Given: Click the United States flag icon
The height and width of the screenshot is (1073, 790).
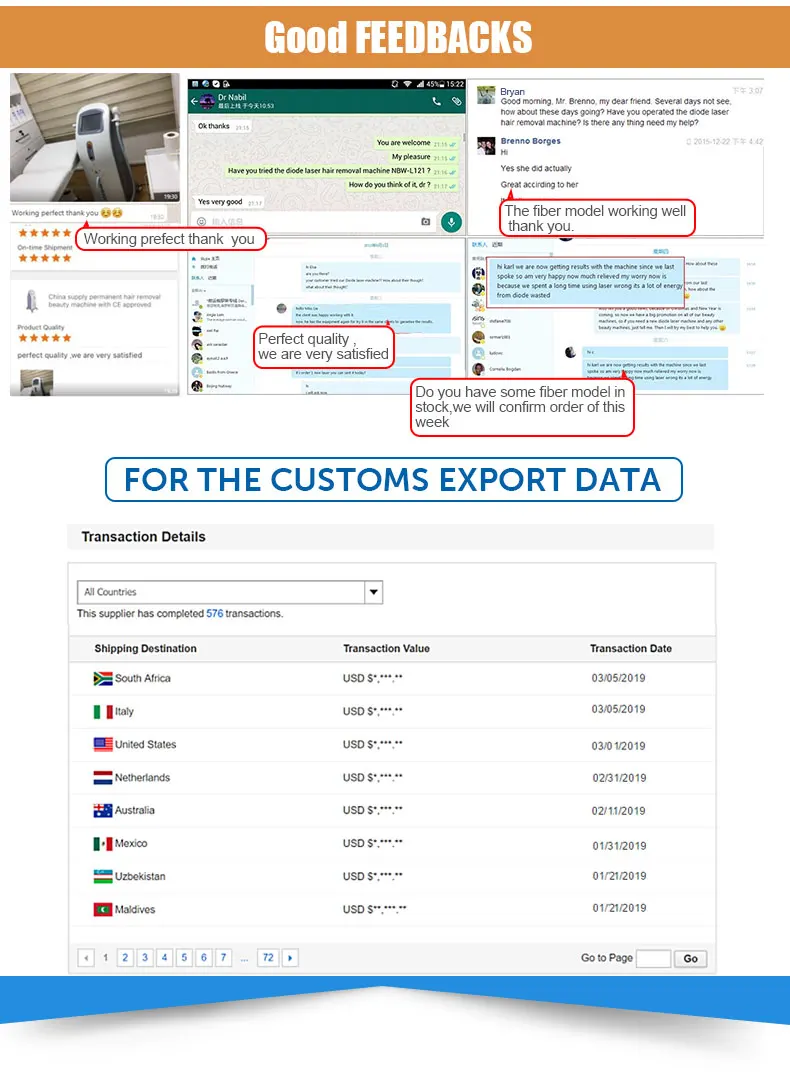Looking at the screenshot, I should (103, 745).
